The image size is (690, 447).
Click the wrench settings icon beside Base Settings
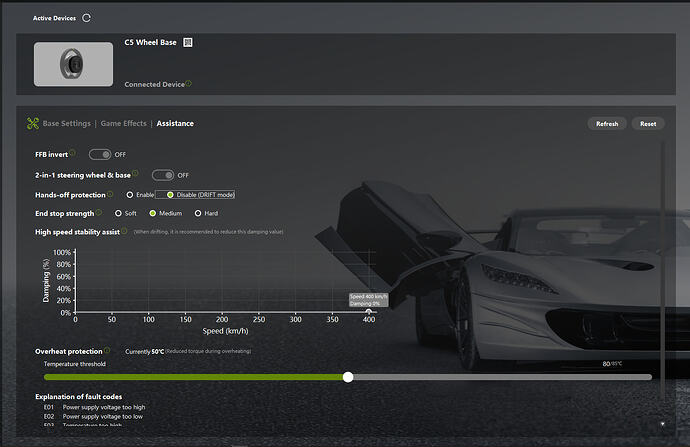point(33,124)
